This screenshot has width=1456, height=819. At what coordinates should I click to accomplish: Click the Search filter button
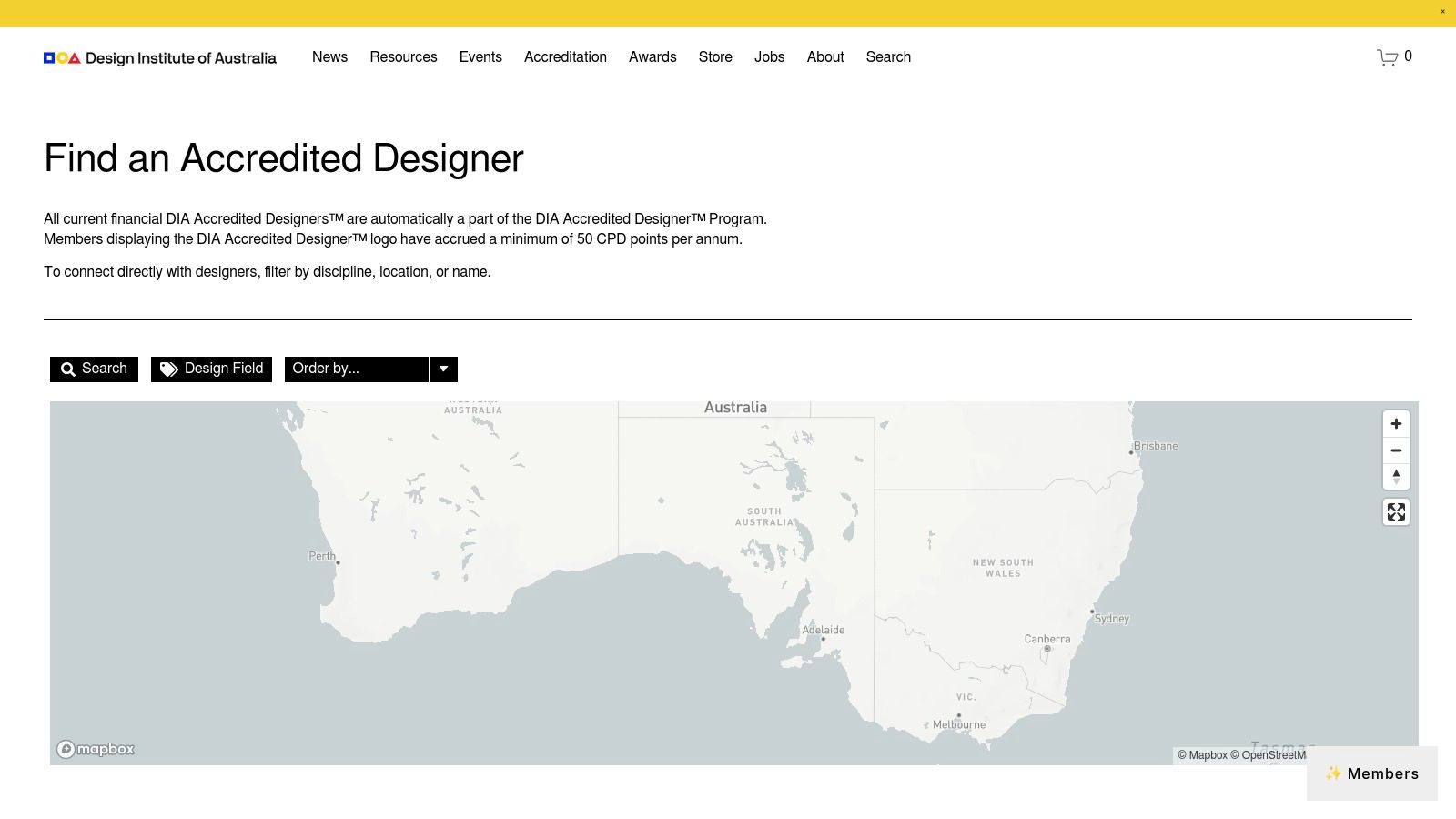click(93, 369)
